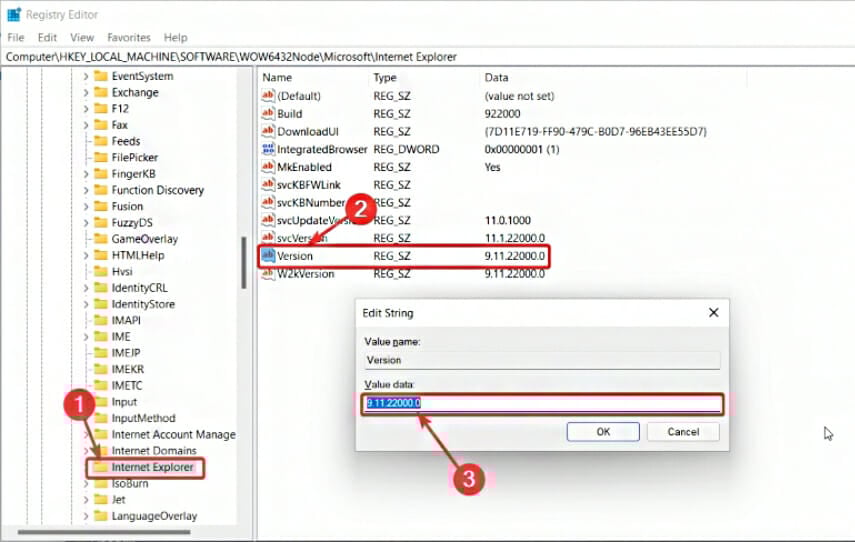Screen dimensions: 855x542
Task: Select the Internet Domains key
Action: pyautogui.click(x=154, y=451)
